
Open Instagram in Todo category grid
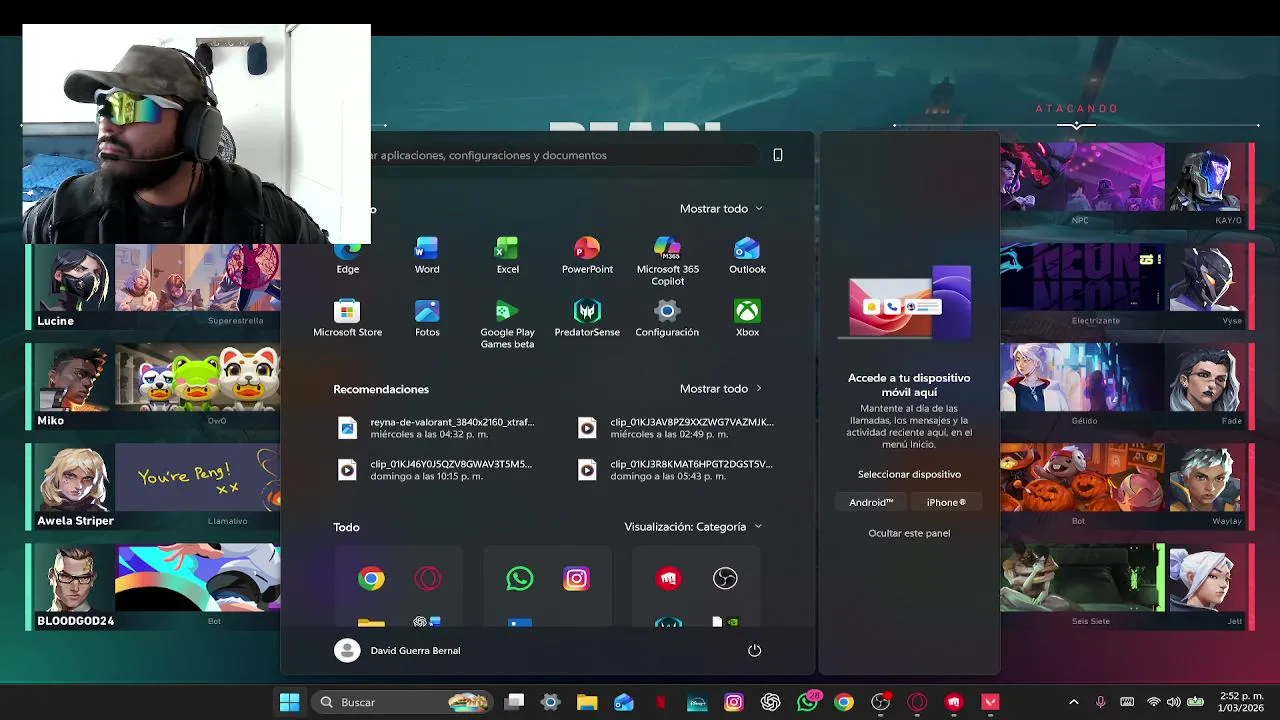pos(576,578)
